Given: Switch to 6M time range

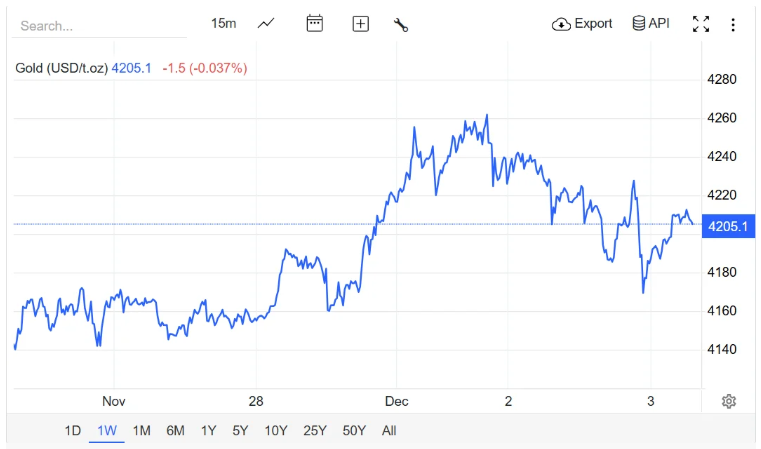Looking at the screenshot, I should click(x=175, y=431).
